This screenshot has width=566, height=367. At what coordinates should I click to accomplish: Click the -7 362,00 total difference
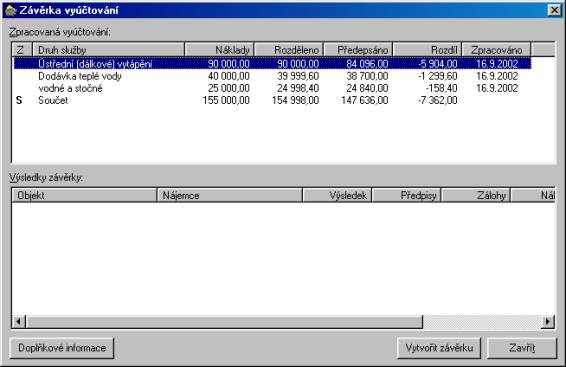point(438,100)
